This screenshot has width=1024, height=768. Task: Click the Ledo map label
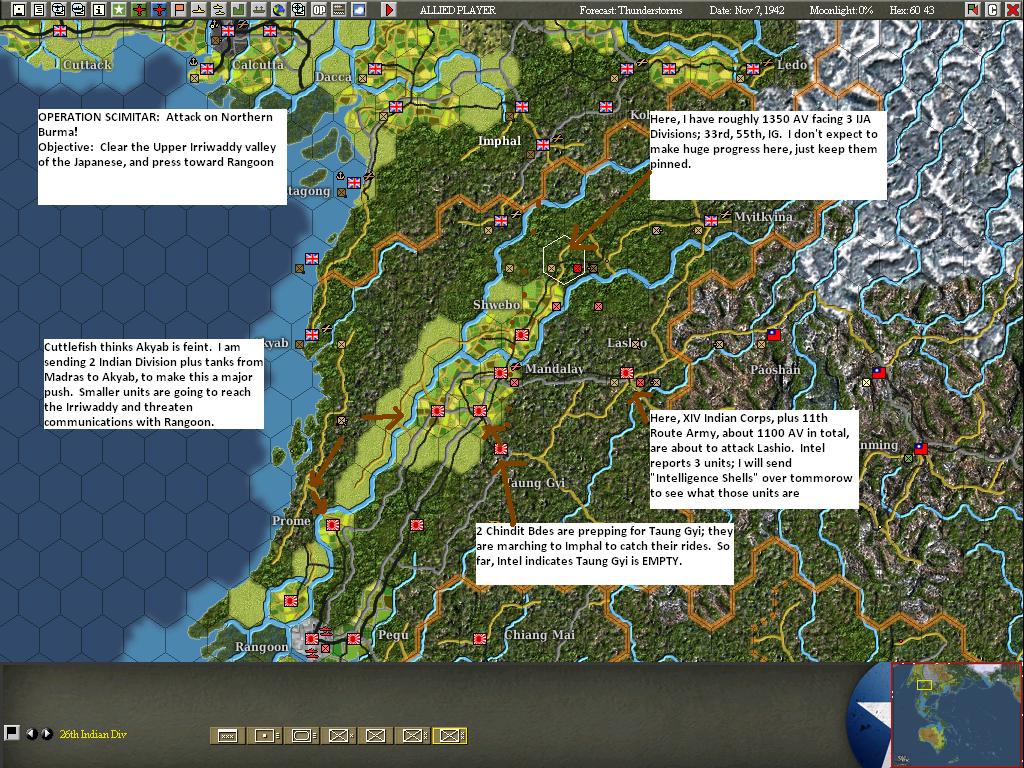(x=792, y=65)
